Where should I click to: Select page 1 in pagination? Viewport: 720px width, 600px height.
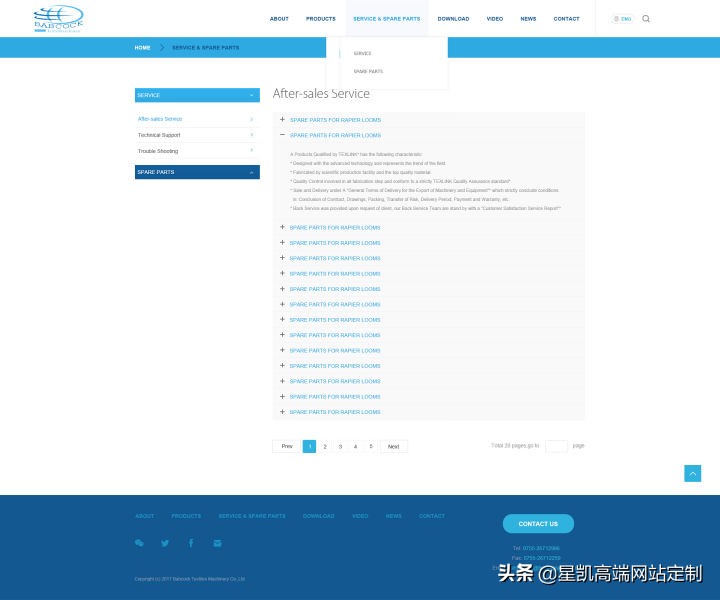[309, 446]
